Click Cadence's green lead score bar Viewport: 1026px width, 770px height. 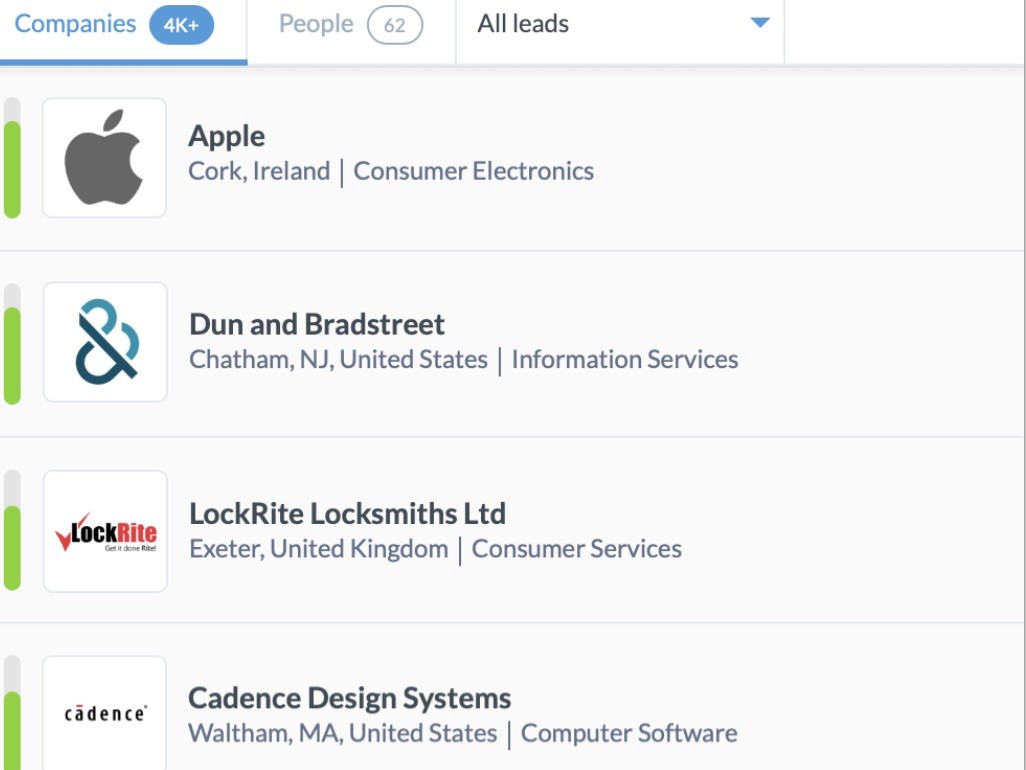12,728
